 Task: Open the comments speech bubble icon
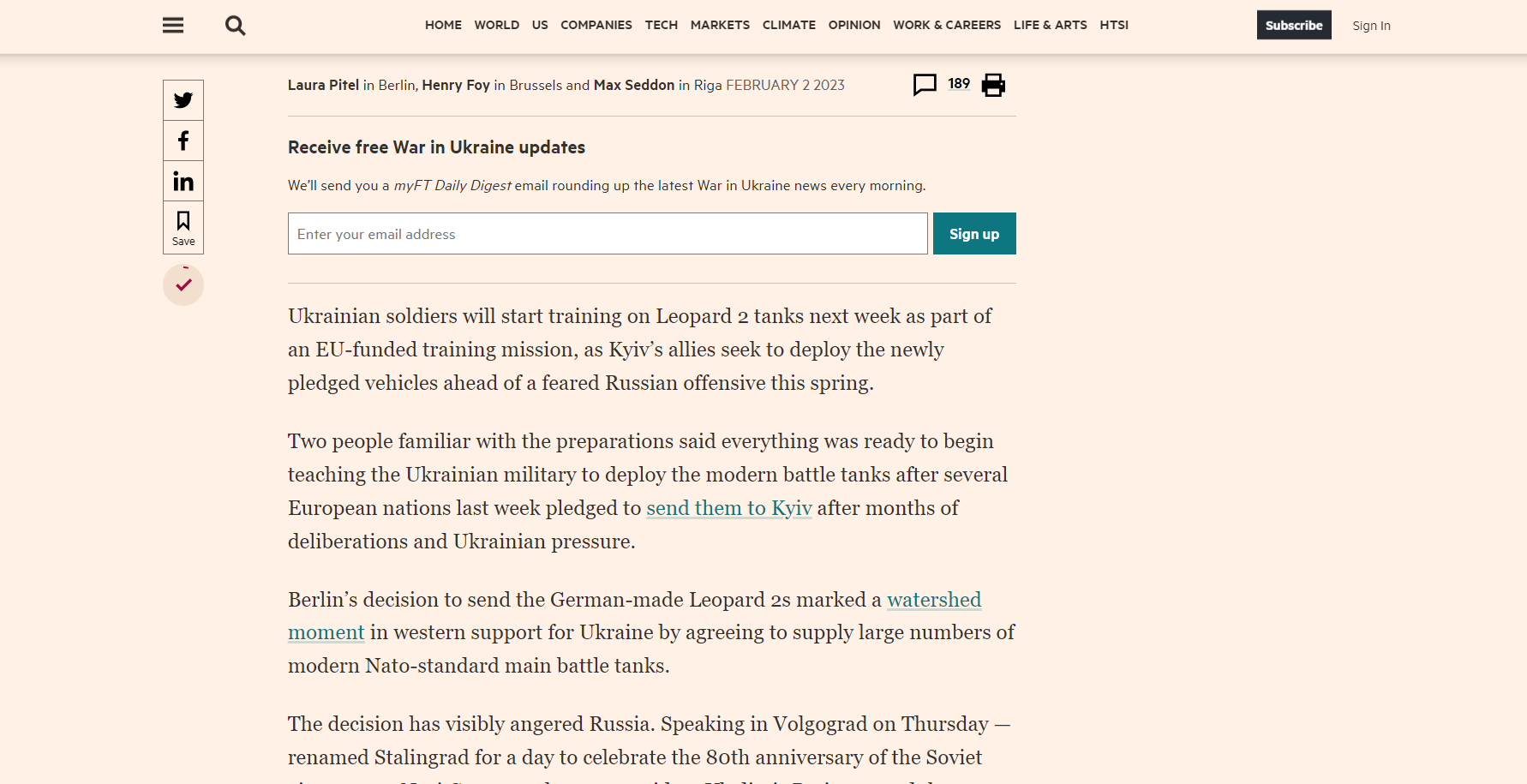(925, 85)
